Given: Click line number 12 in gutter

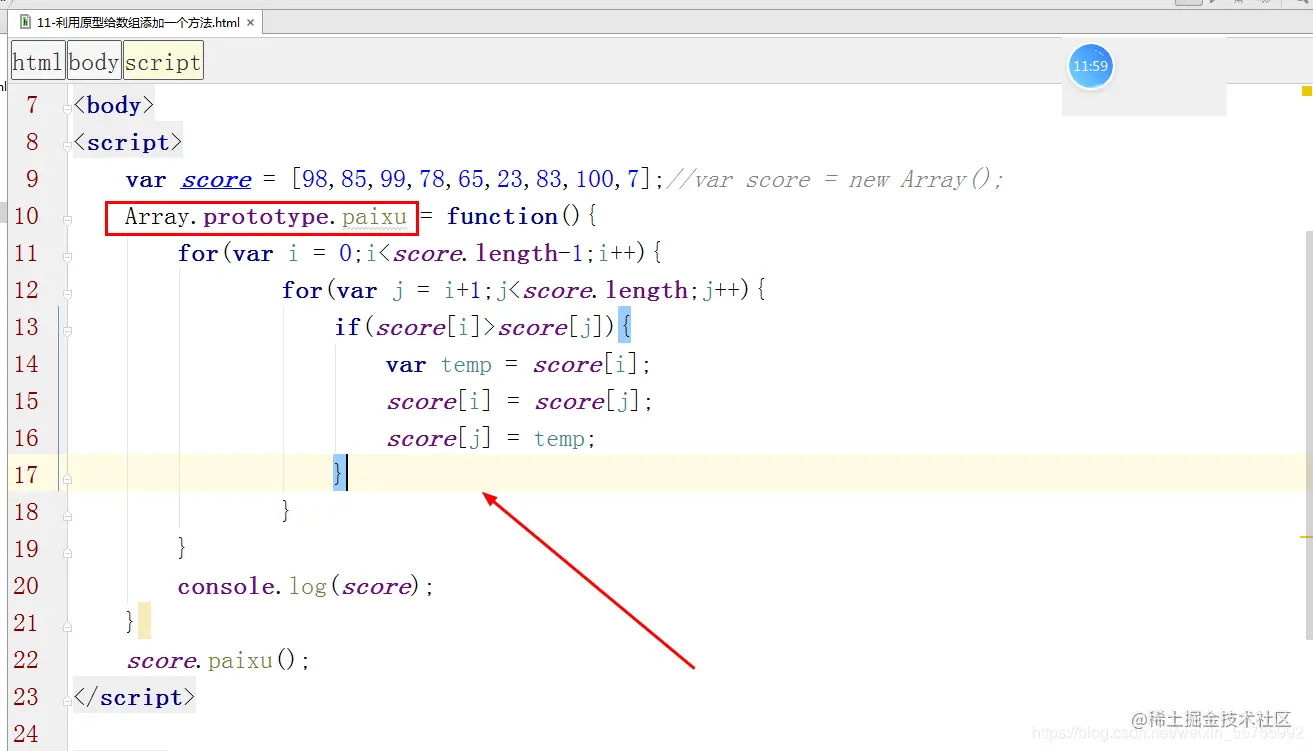Looking at the screenshot, I should 27,290.
